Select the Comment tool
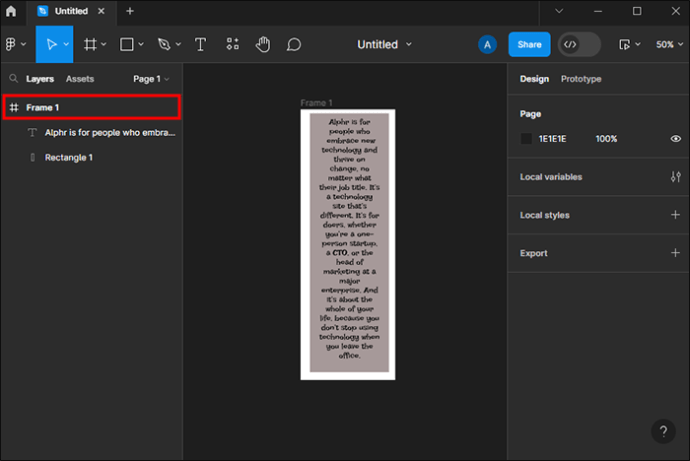 (x=294, y=45)
